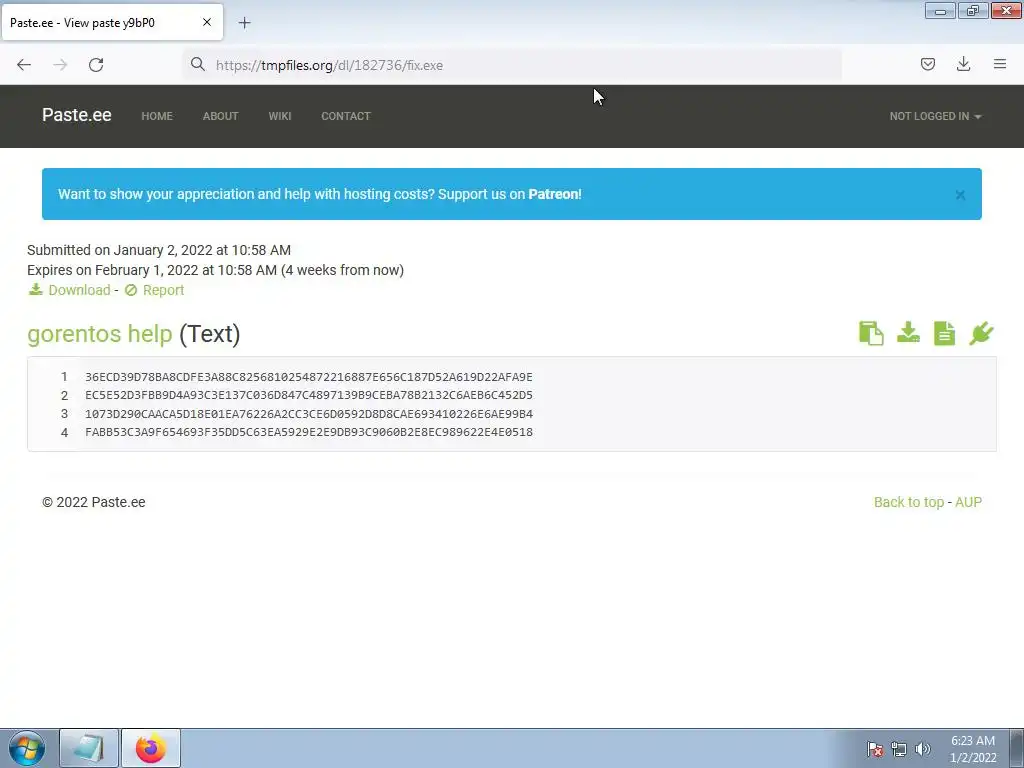Restore down the Firefox window

973,11
